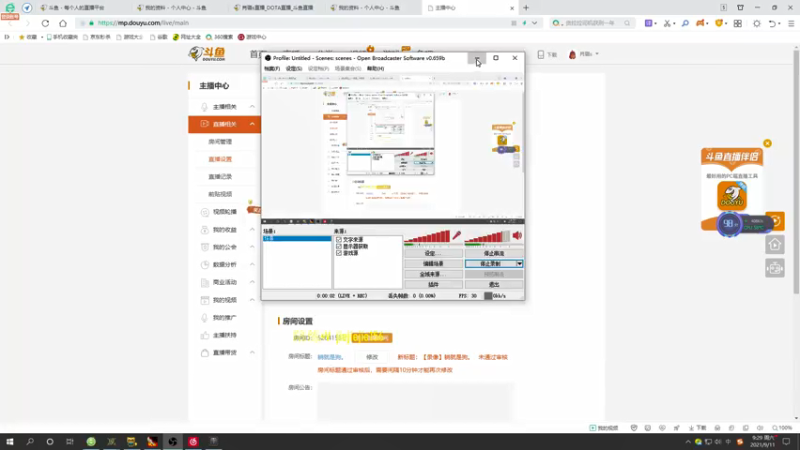The height and width of the screenshot is (450, 800).
Task: Open a new browser tab with plus icon
Action: point(526,8)
